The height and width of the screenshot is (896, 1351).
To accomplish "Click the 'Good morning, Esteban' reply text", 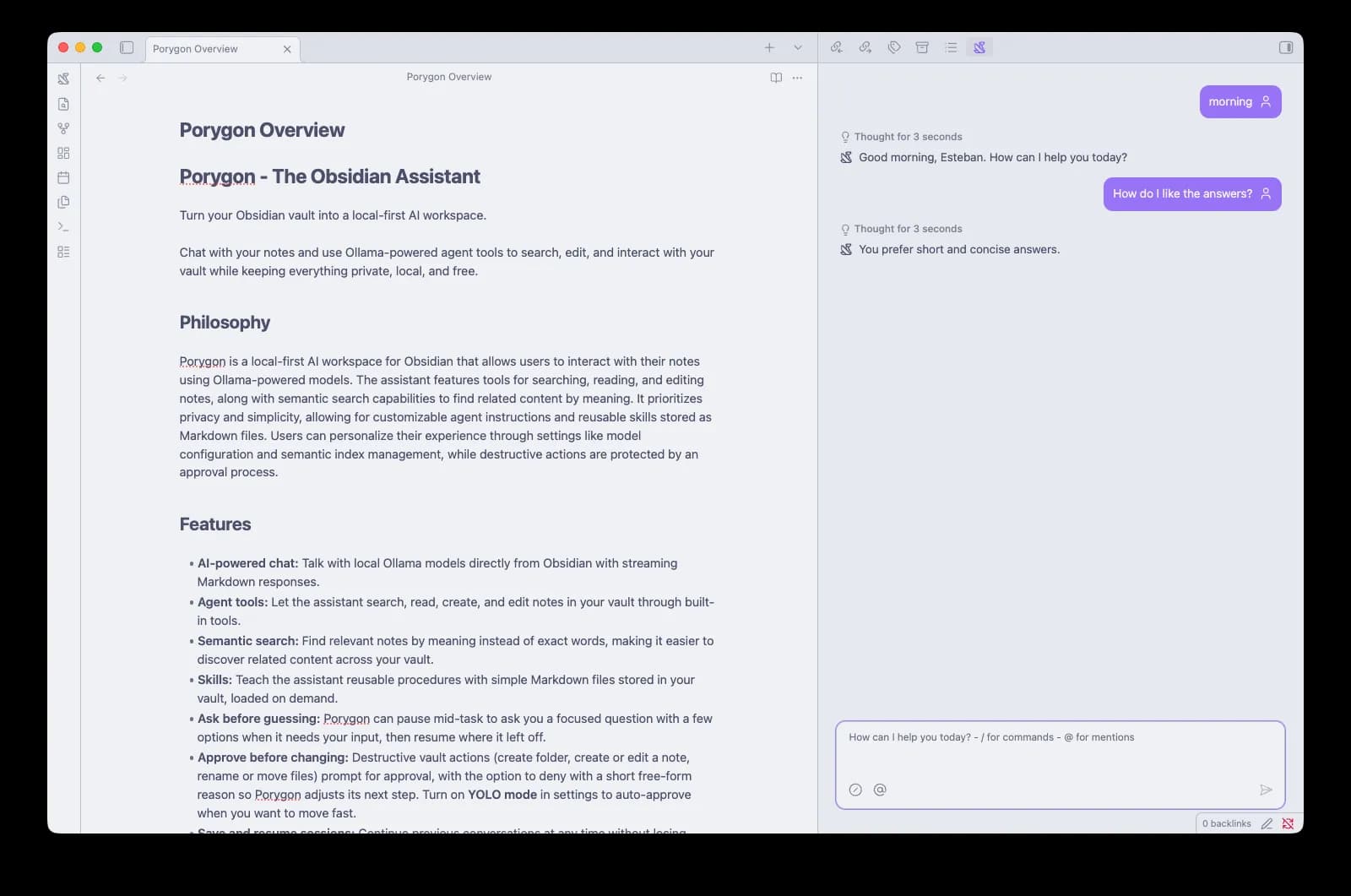I will (x=993, y=157).
